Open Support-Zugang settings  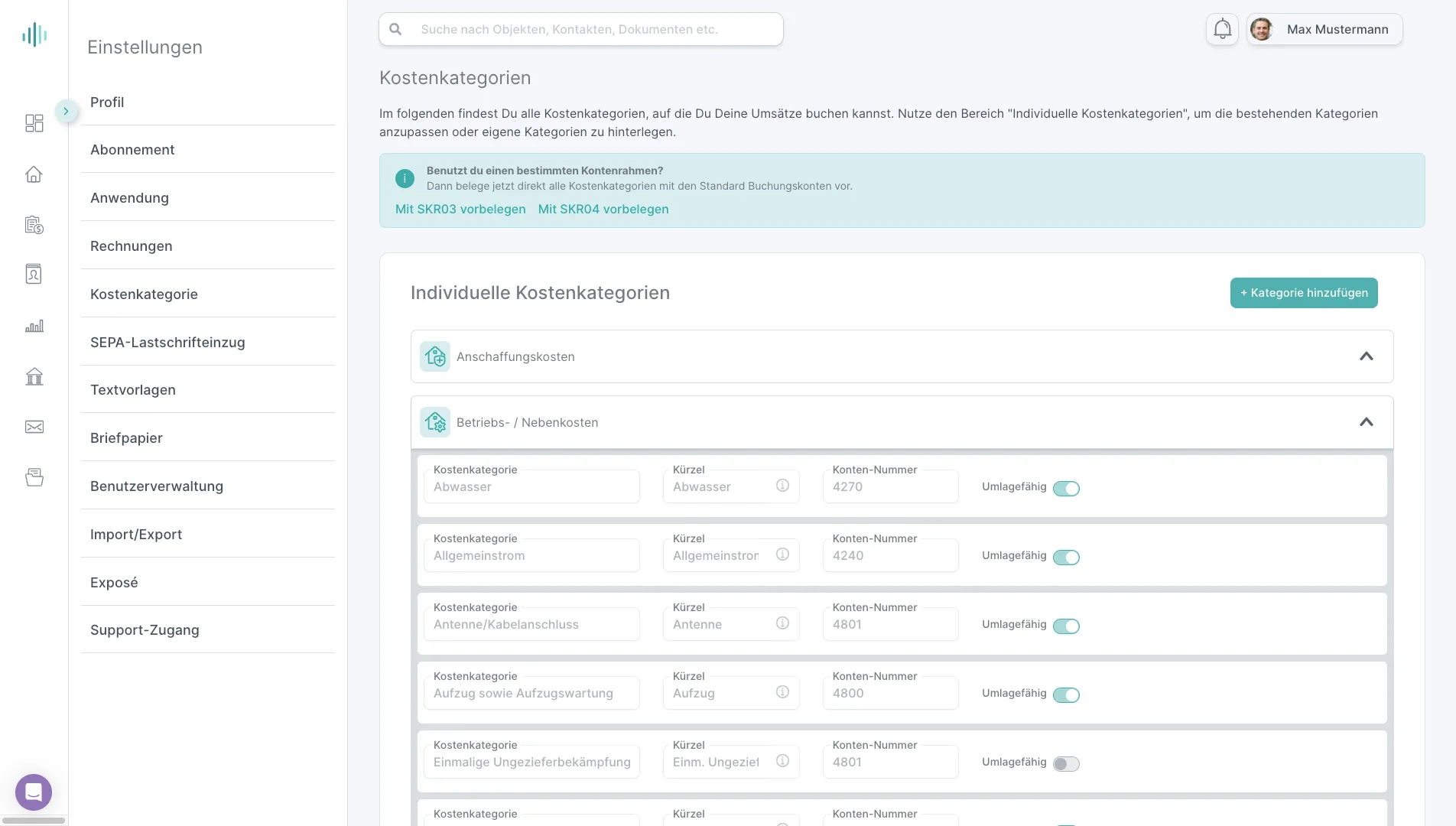pyautogui.click(x=208, y=630)
